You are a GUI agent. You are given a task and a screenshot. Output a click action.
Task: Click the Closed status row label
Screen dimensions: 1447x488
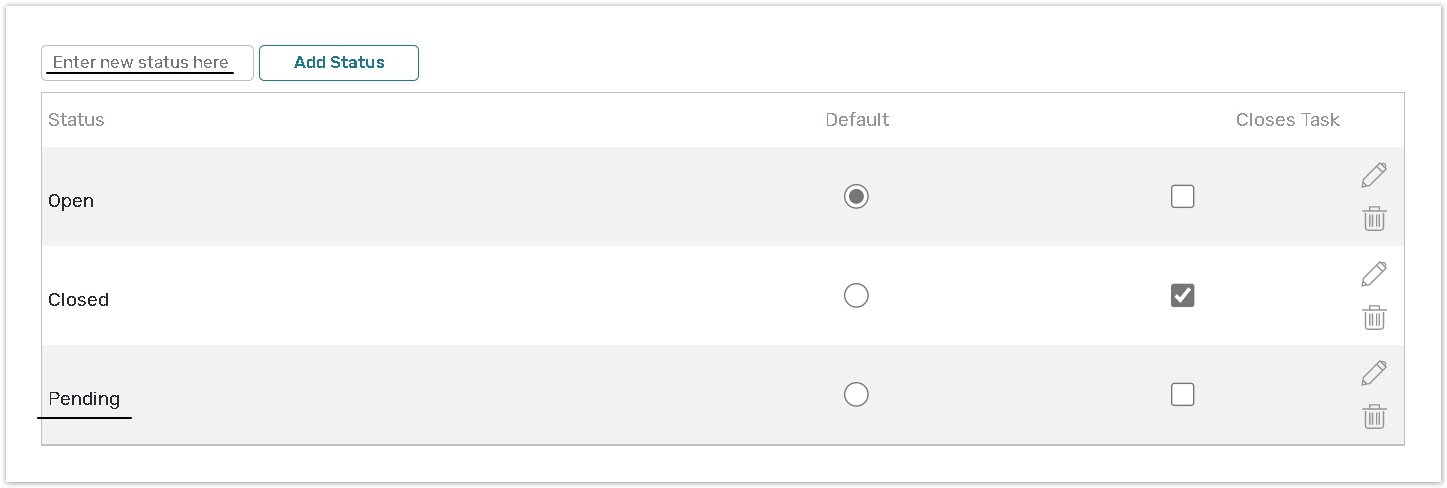pos(78,300)
